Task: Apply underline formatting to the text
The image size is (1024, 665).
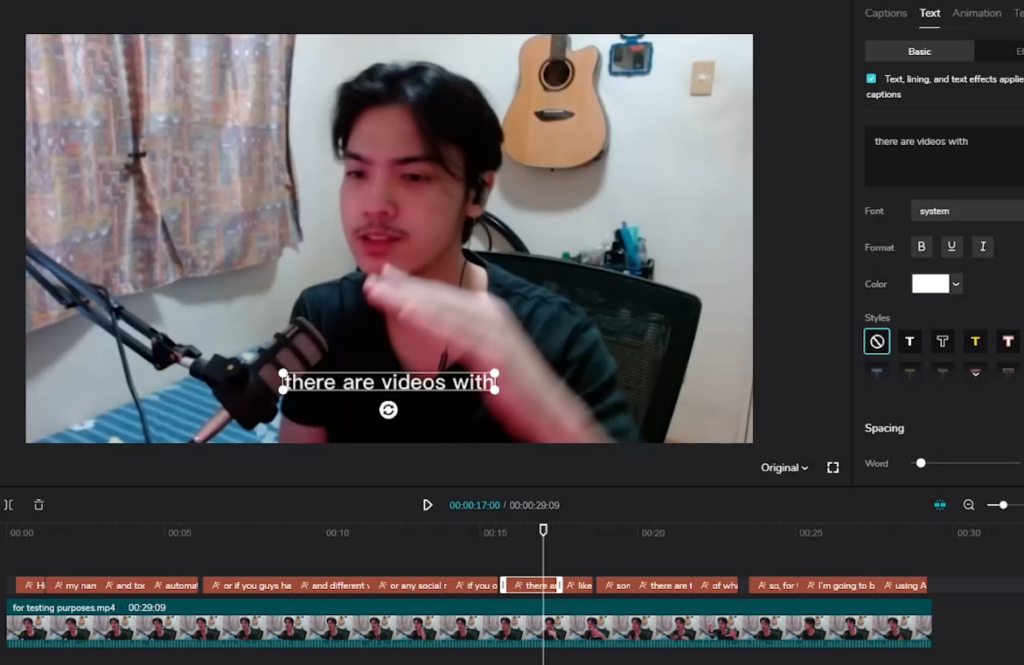Action: [x=951, y=246]
